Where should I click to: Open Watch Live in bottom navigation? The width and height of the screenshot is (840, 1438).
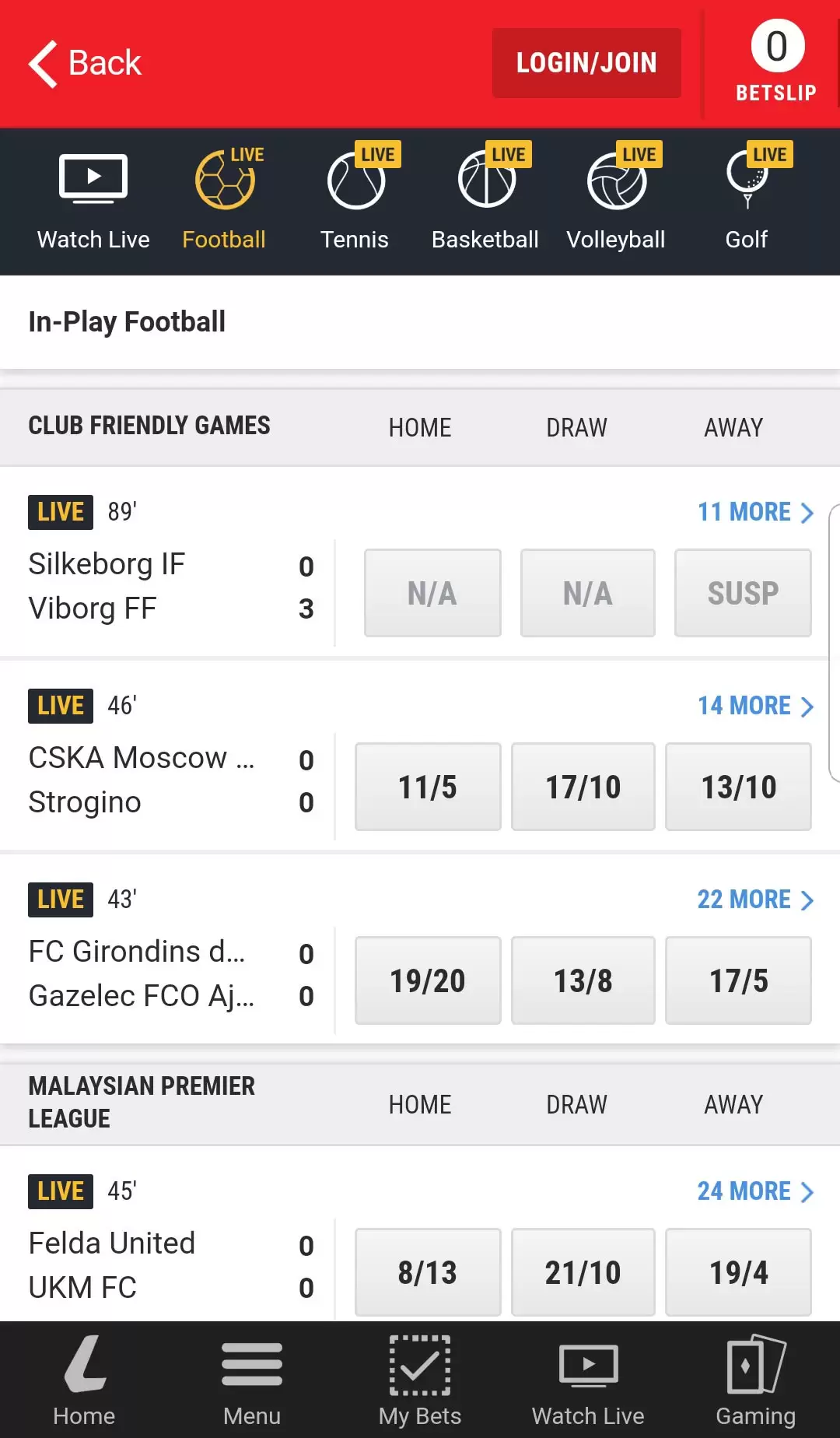588,1380
